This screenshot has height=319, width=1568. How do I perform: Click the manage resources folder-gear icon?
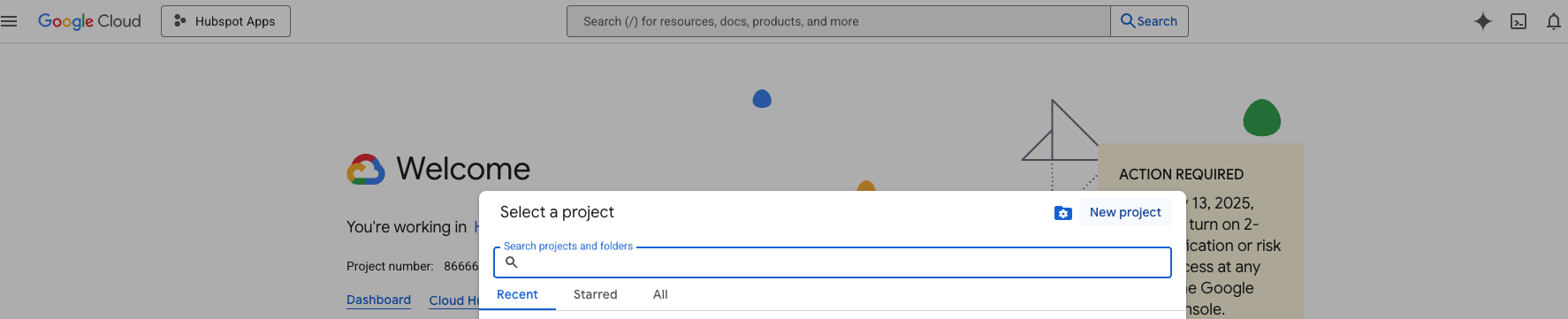(1063, 213)
